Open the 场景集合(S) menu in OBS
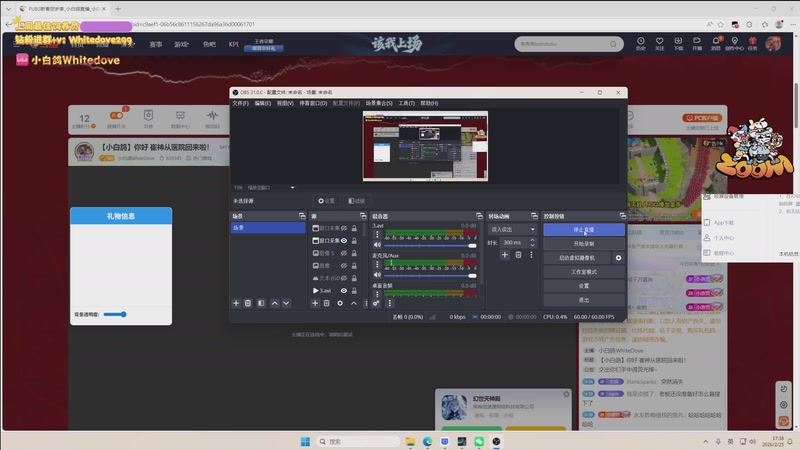This screenshot has height=450, width=800. [379, 103]
